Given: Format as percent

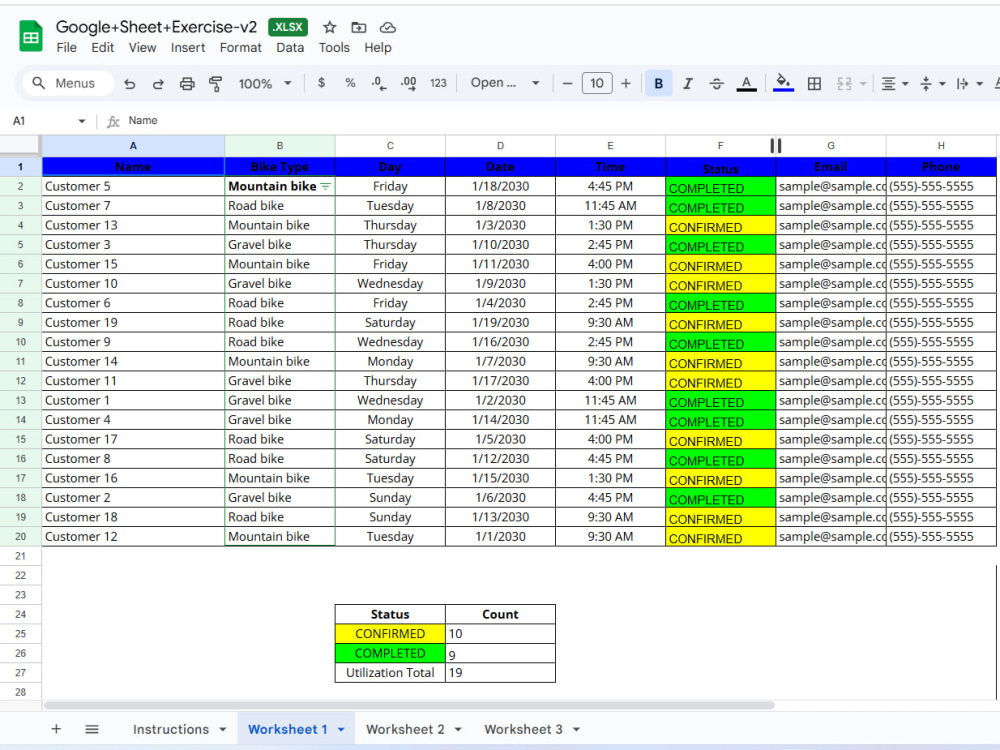Looking at the screenshot, I should click(x=350, y=83).
